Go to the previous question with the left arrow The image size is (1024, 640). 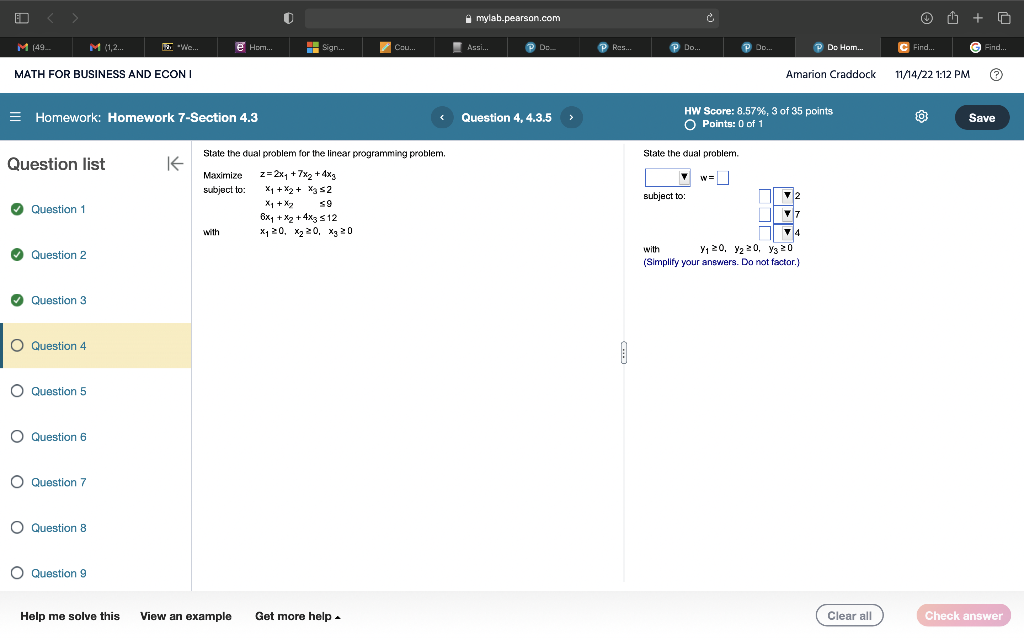click(x=441, y=117)
